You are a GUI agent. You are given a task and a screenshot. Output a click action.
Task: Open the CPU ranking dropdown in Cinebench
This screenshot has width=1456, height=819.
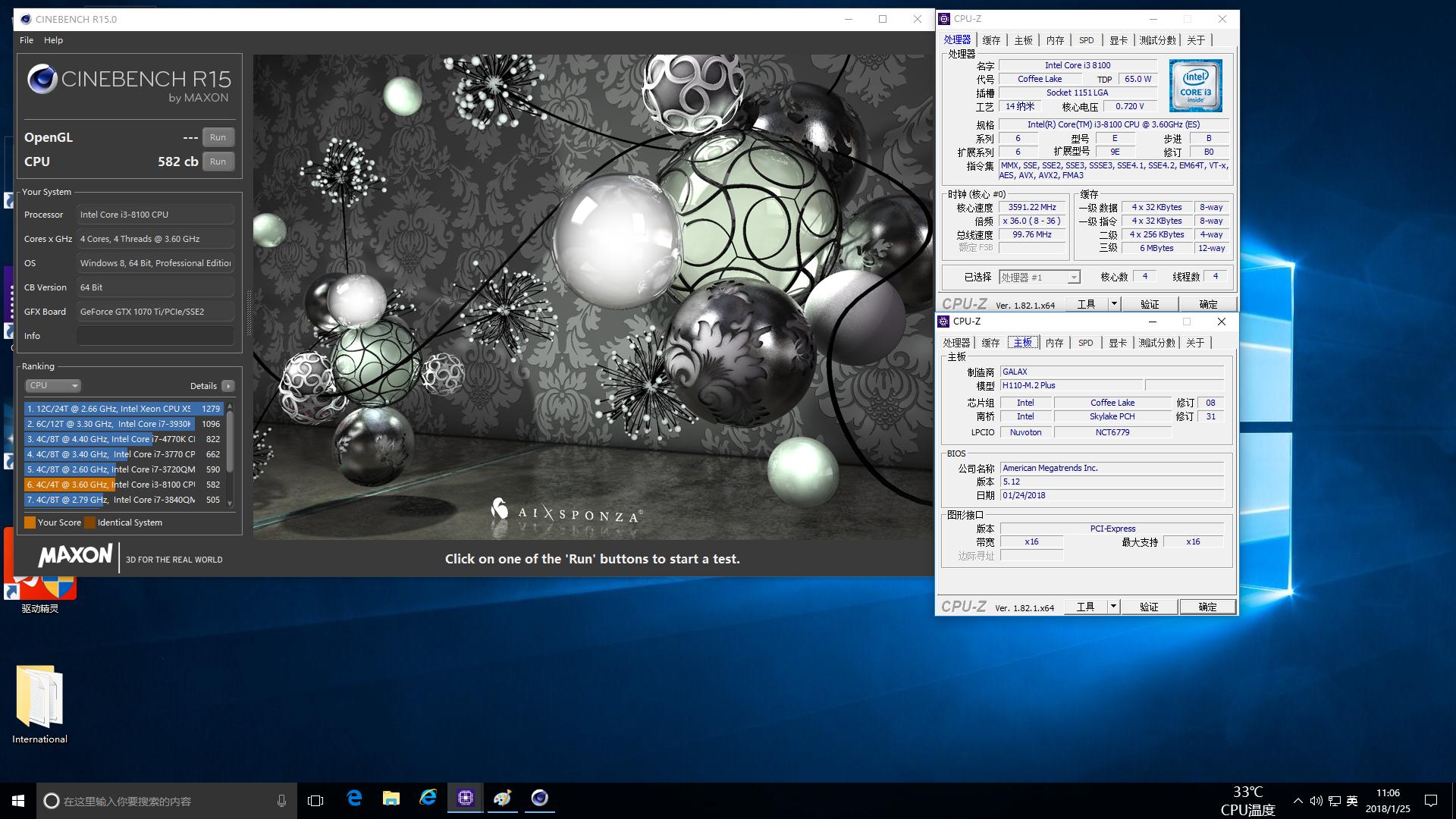click(x=52, y=385)
